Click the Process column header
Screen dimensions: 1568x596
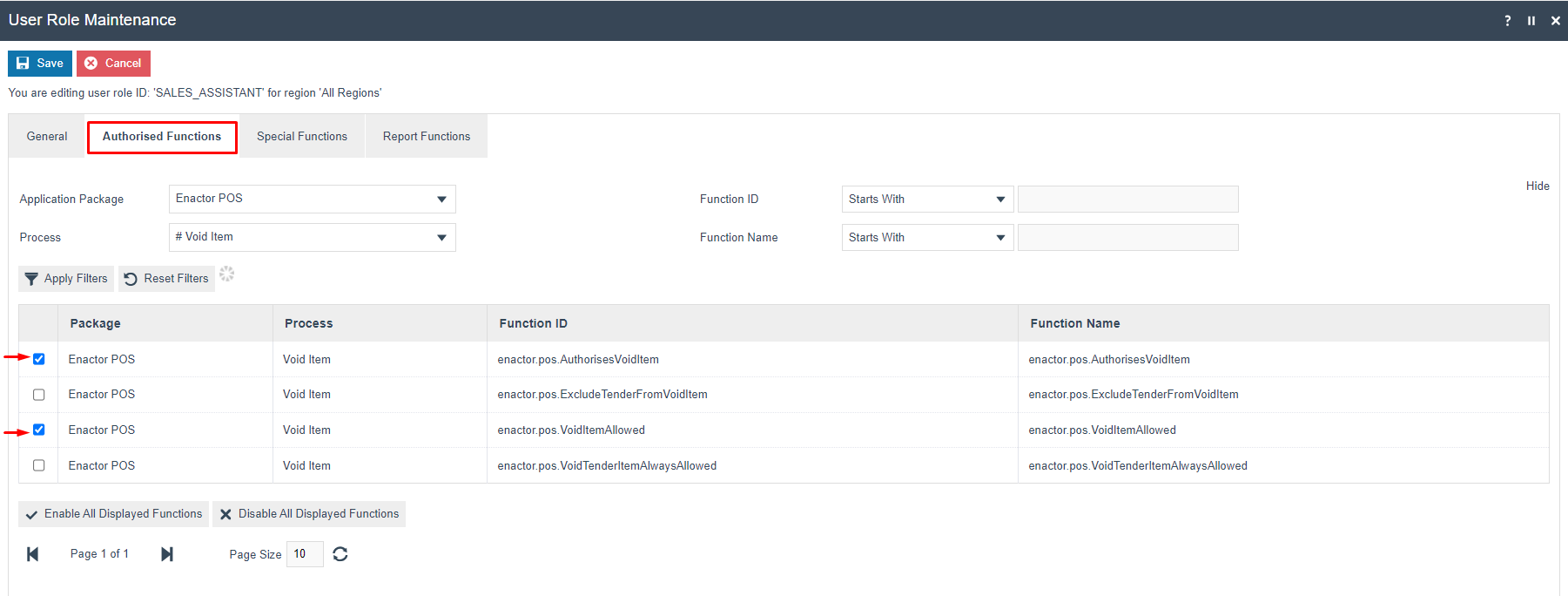pyautogui.click(x=380, y=323)
